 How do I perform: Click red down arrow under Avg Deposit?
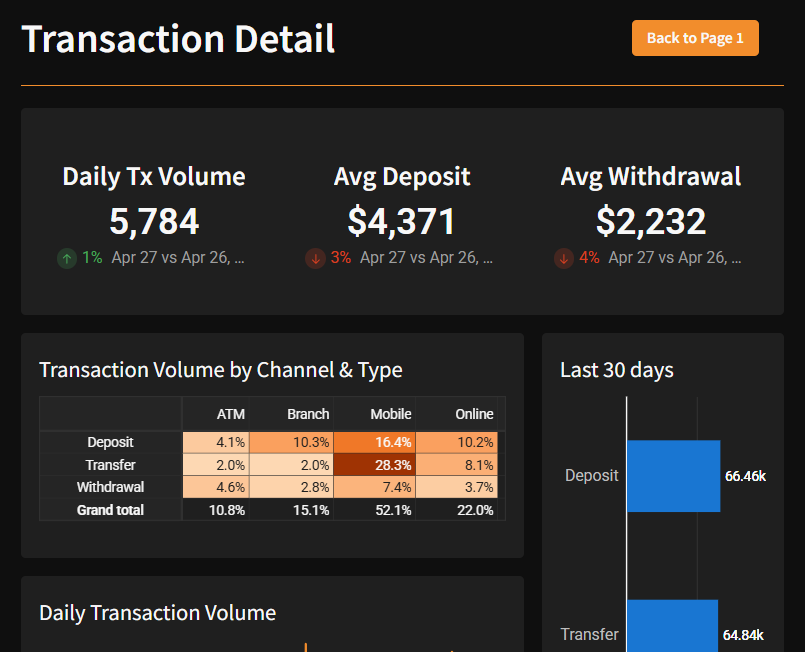315,258
